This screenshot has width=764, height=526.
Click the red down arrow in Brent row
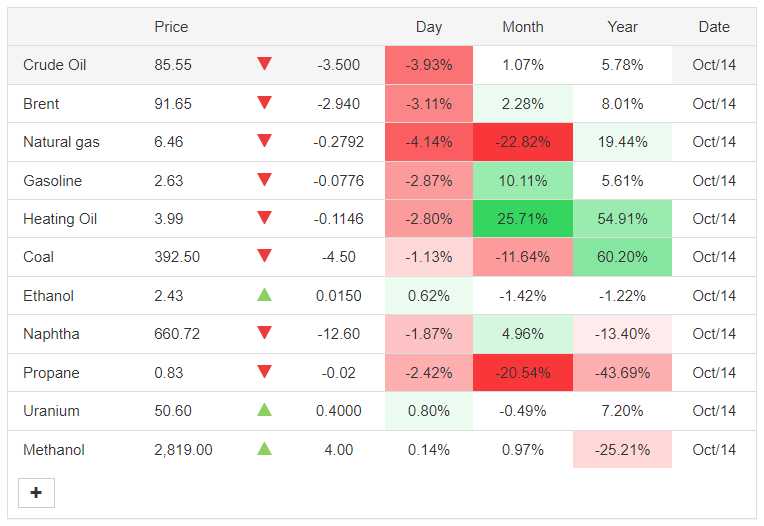(x=264, y=102)
